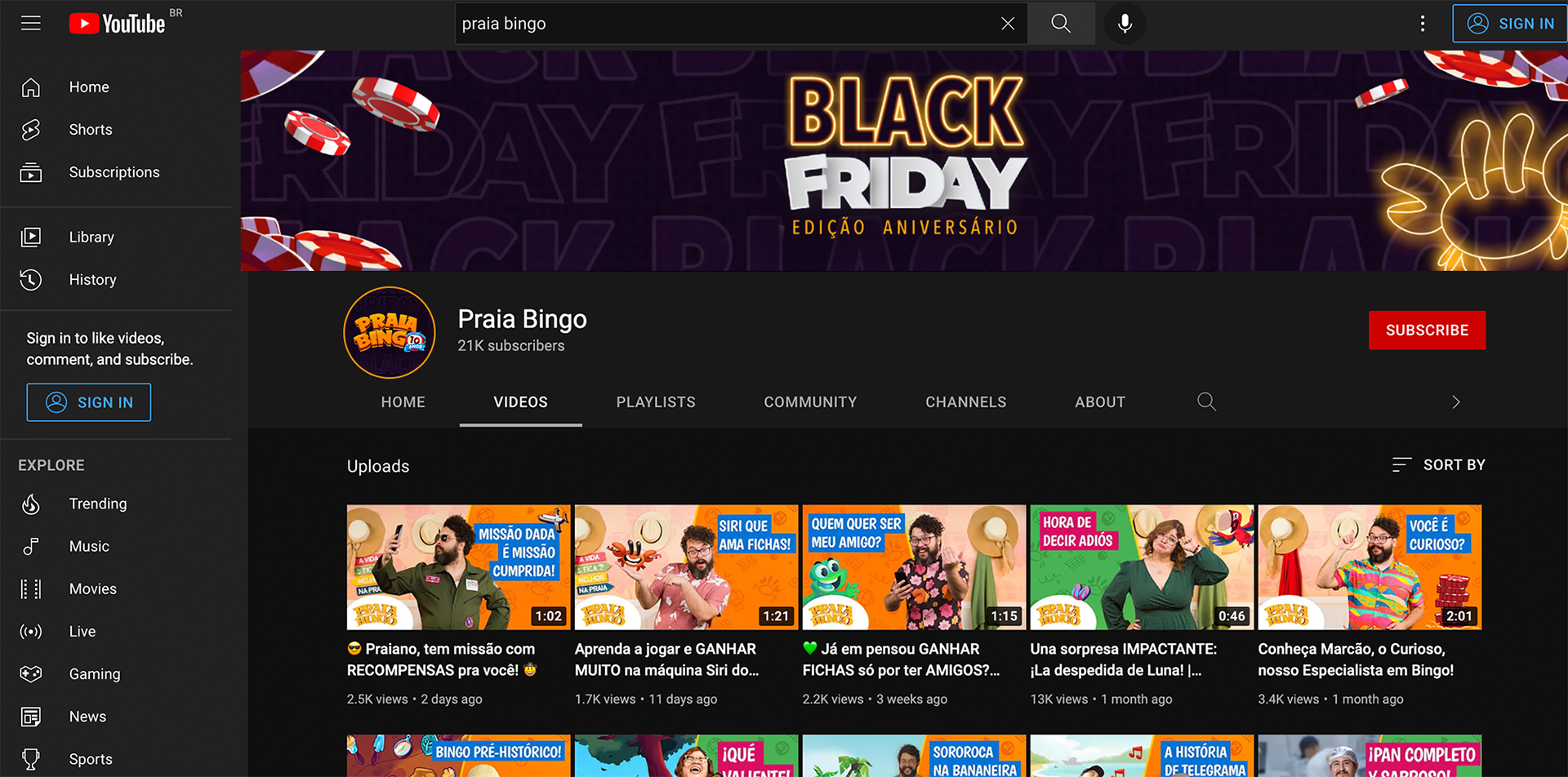This screenshot has height=777, width=1568.
Task: Click the YouTube logo
Action: 118,24
